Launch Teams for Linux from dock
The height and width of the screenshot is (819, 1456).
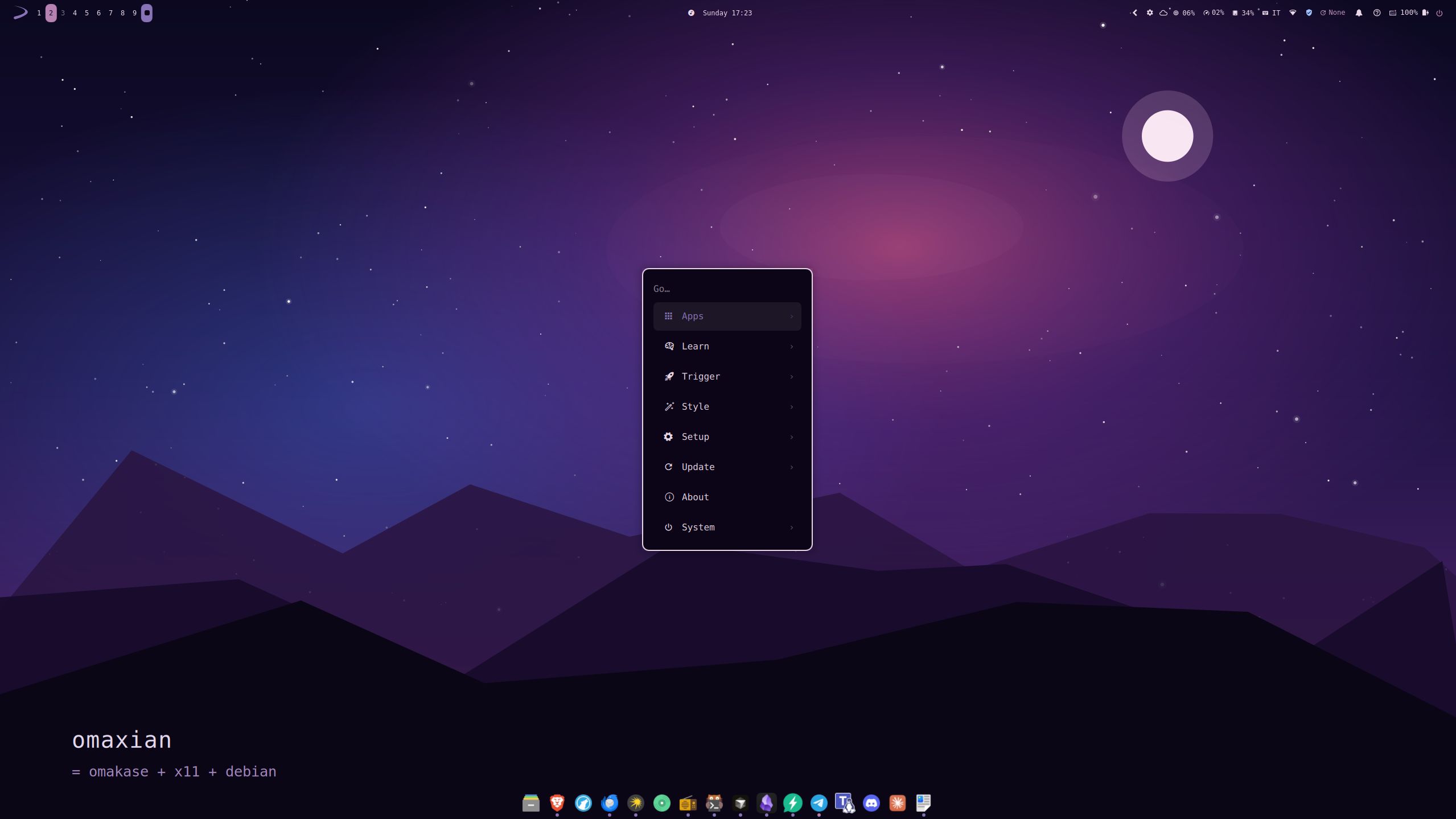point(845,802)
